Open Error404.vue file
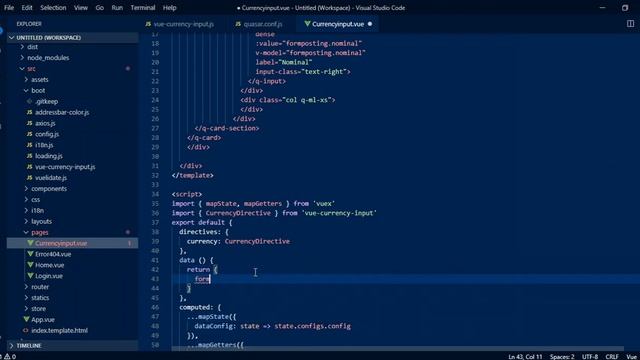This screenshot has width=640, height=360. tap(73, 254)
